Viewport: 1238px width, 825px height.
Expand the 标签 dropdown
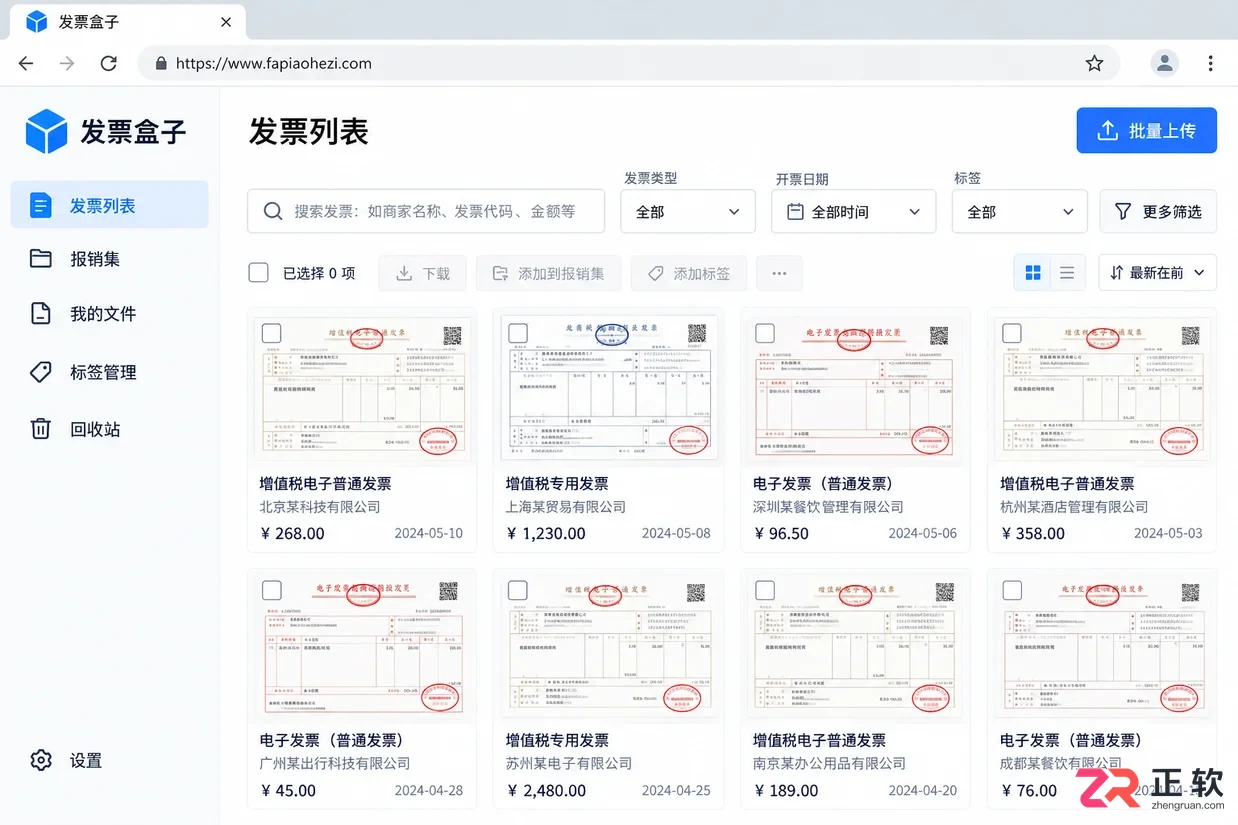click(1019, 211)
